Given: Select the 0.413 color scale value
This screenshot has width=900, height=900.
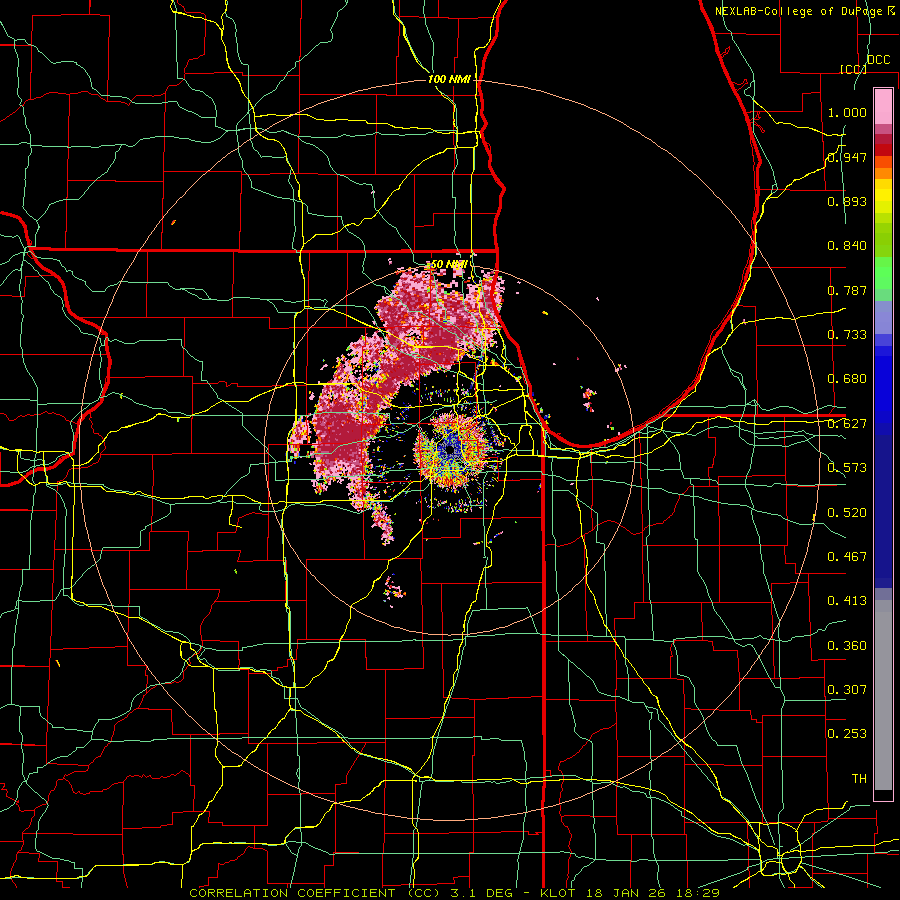Looking at the screenshot, I should coord(847,601).
